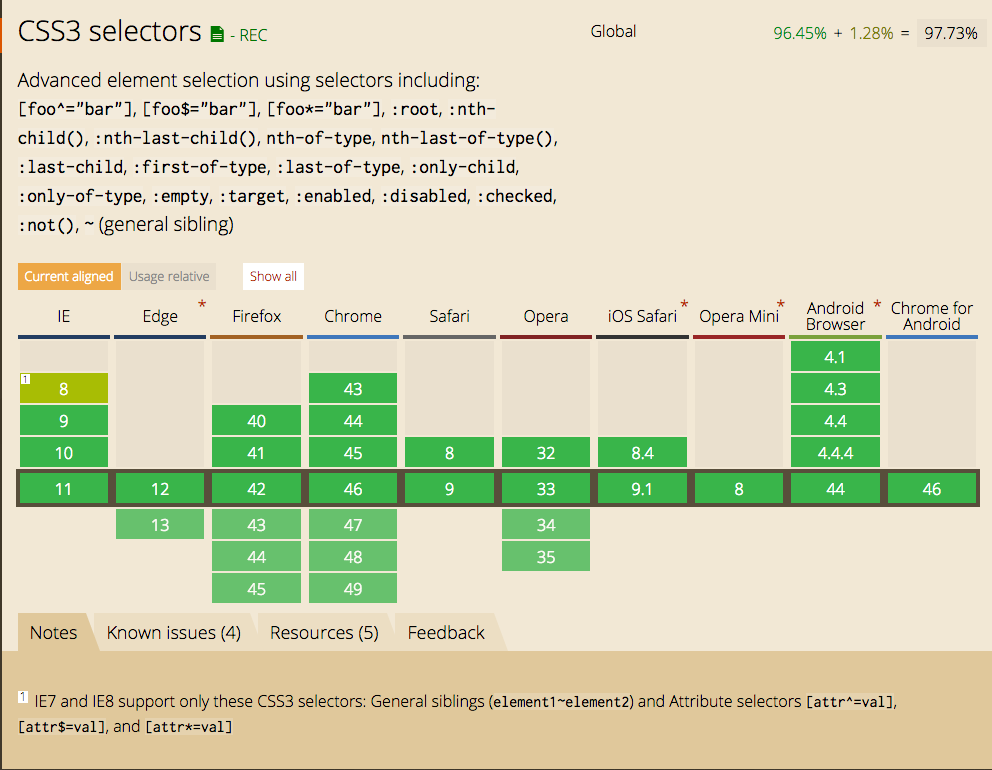Click the Edge 12 current version cell
The height and width of the screenshot is (770, 992).
tap(160, 488)
